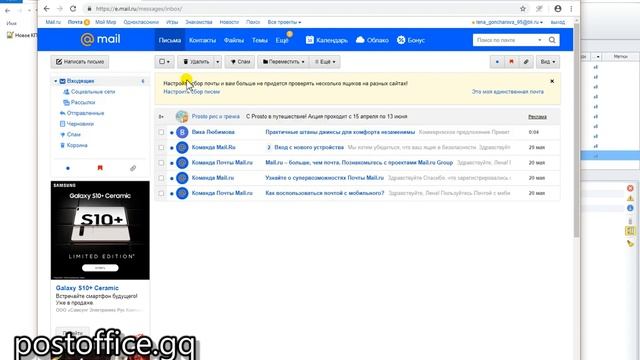Check the Mail.ru – больше, чем почта message checkbox
This screenshot has height=360, width=640.
pos(161,163)
